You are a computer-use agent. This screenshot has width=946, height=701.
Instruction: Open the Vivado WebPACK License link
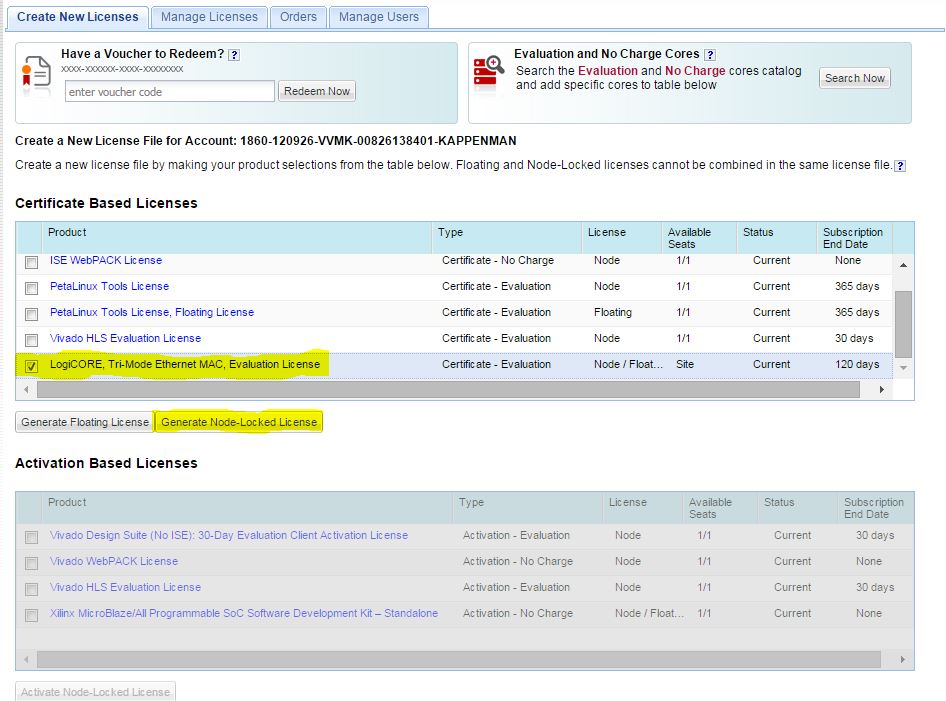[114, 561]
